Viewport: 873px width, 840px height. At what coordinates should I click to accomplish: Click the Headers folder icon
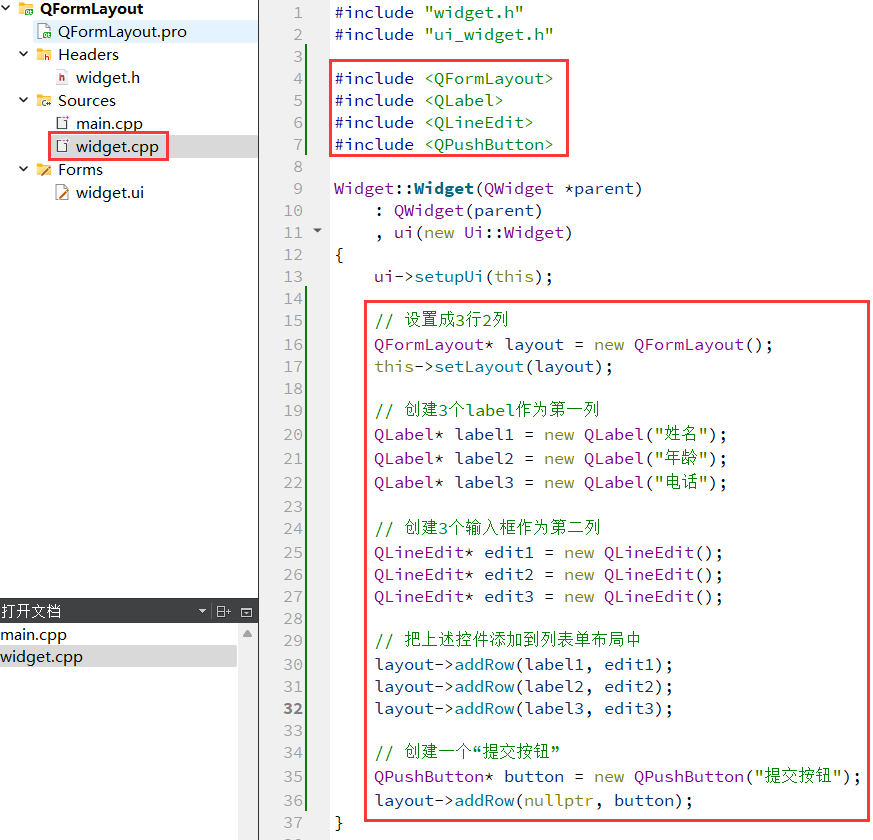pos(44,55)
